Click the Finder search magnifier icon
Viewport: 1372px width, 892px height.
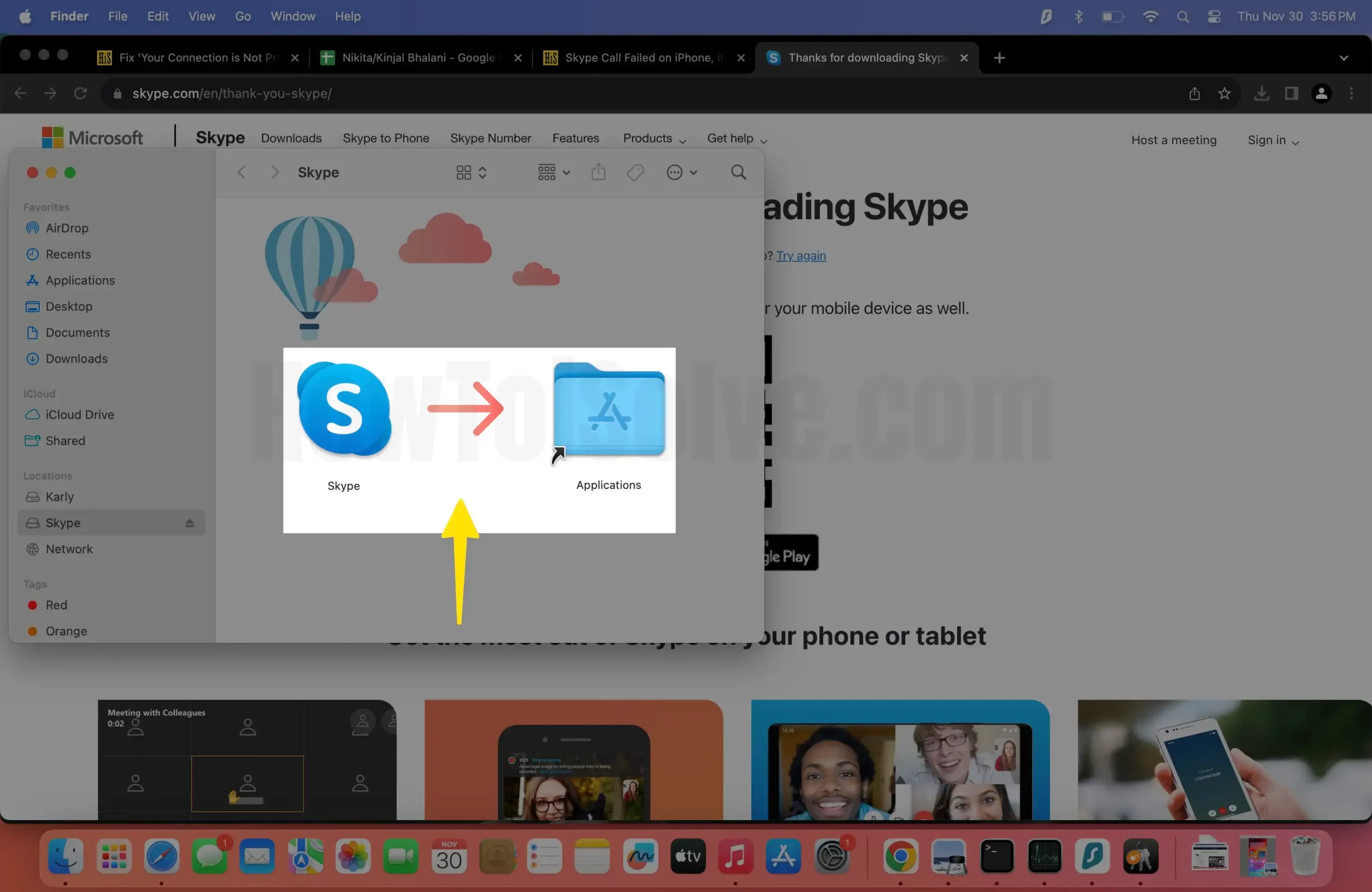(739, 173)
